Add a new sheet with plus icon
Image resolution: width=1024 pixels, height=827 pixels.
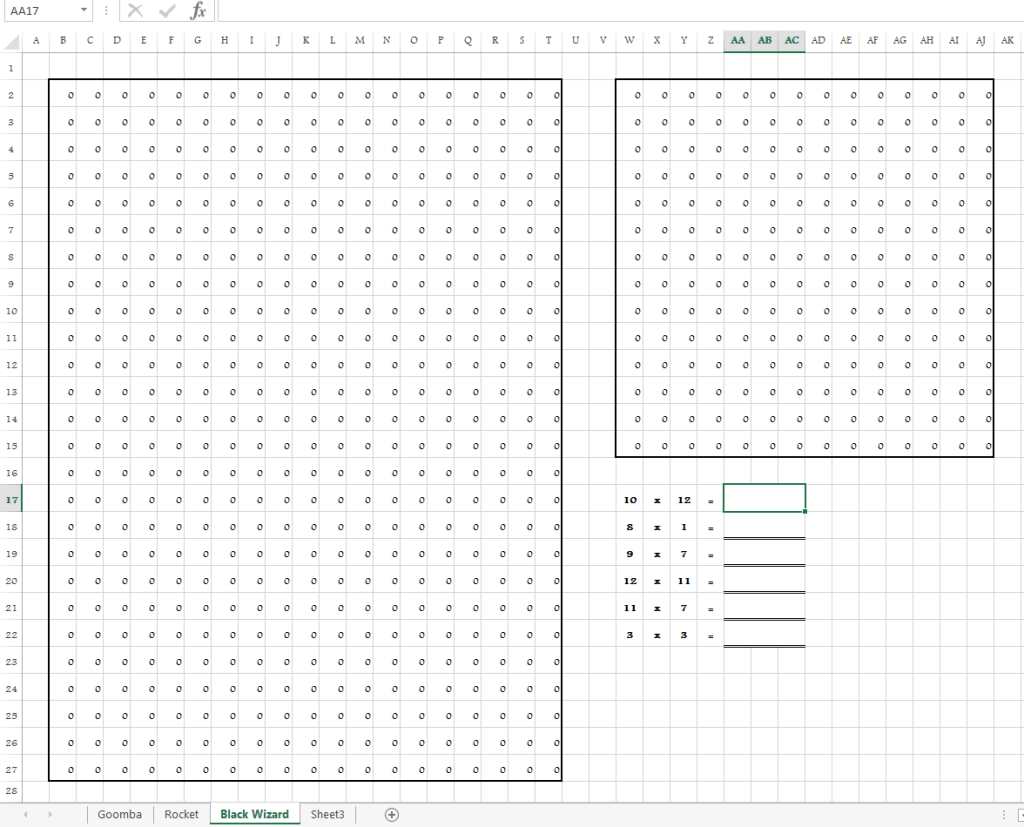point(392,814)
